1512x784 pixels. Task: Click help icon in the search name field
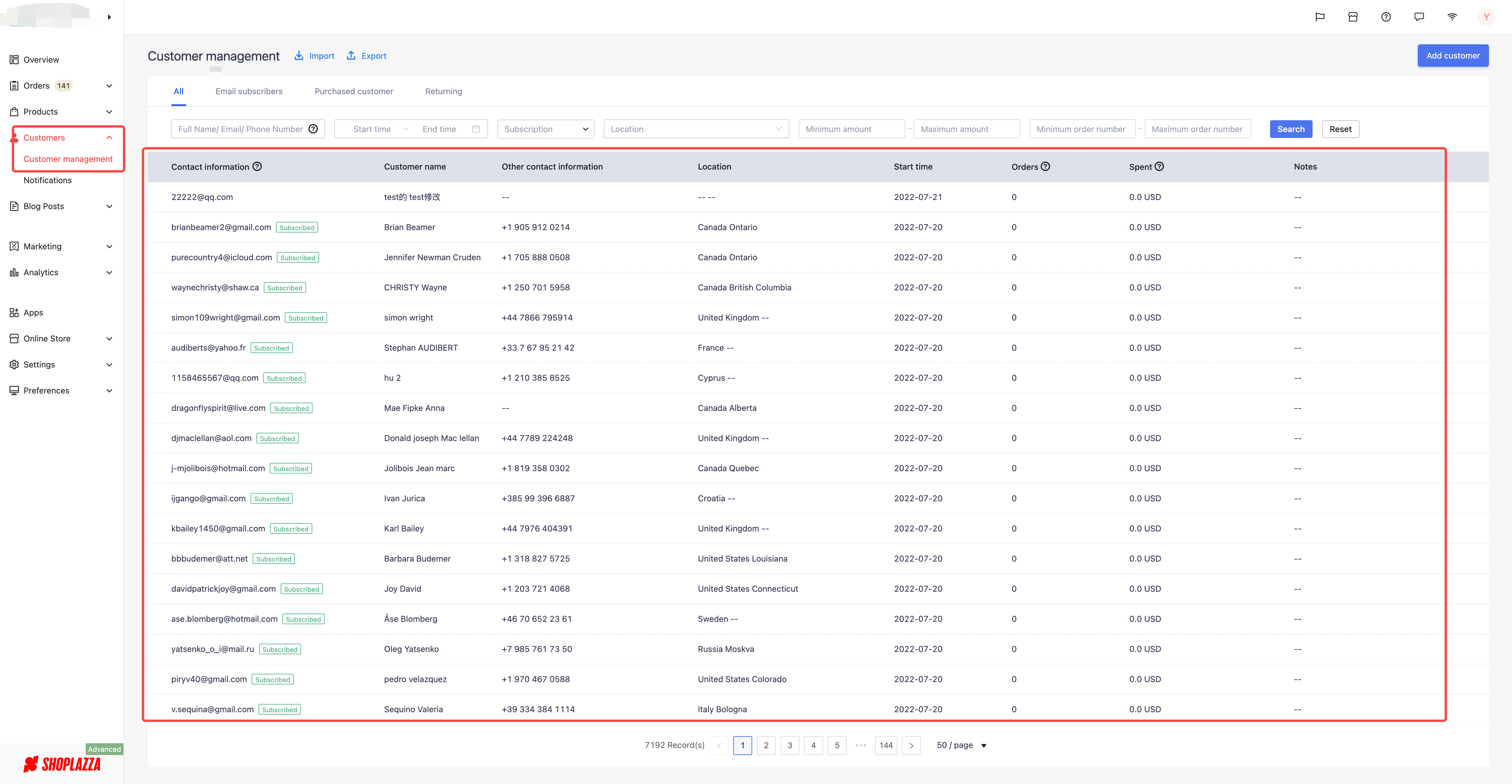[313, 129]
